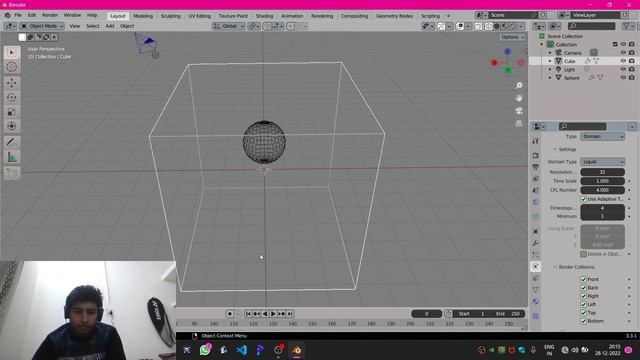640x360 pixels.
Task: Uncheck the Back border collision
Action: (583, 288)
